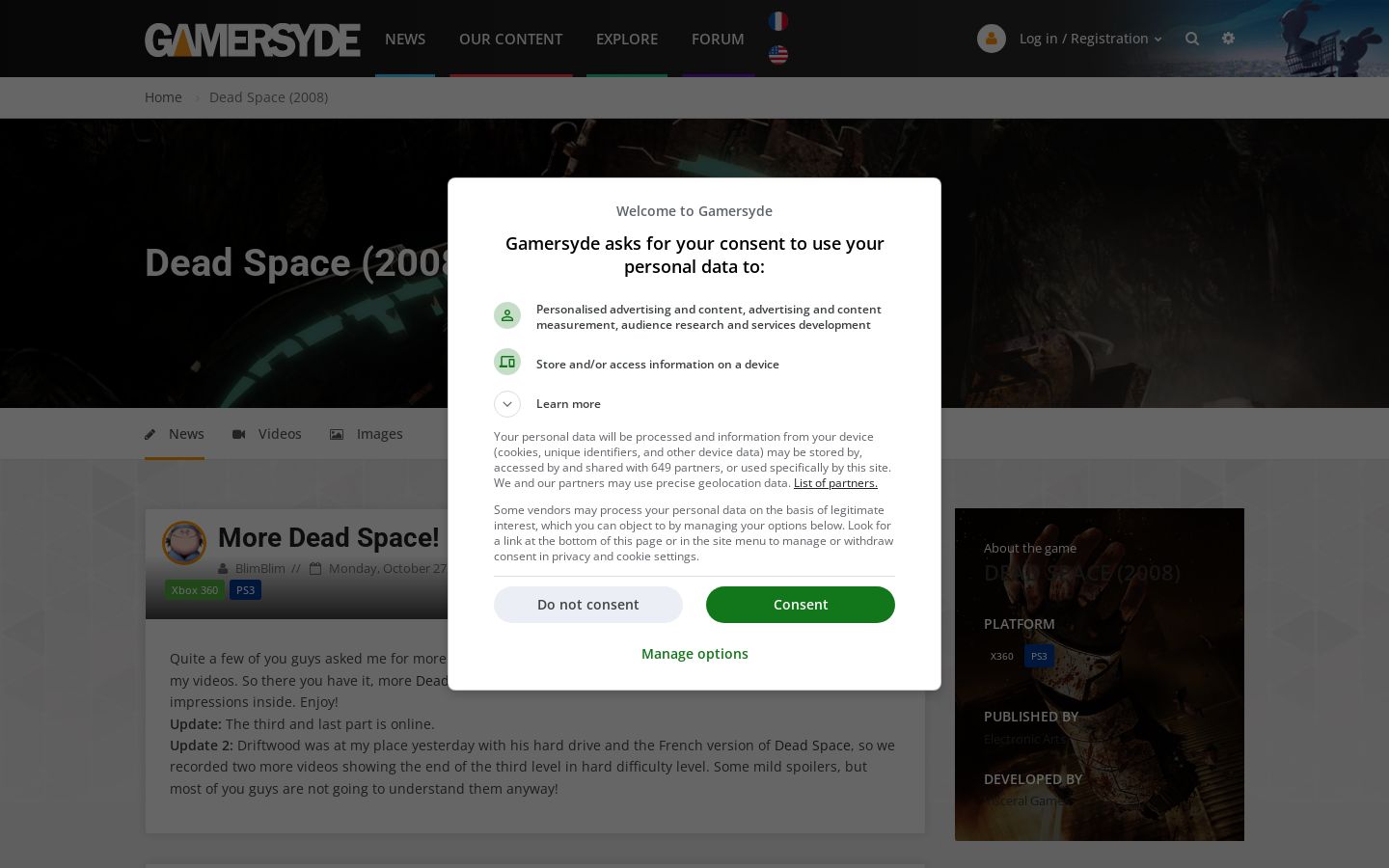Open the FORUM menu
This screenshot has width=1389, height=868.
[x=718, y=39]
